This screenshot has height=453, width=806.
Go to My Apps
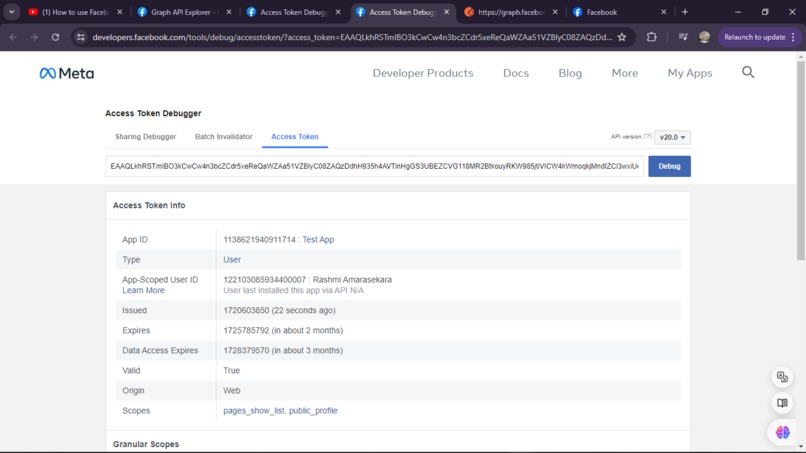click(690, 73)
